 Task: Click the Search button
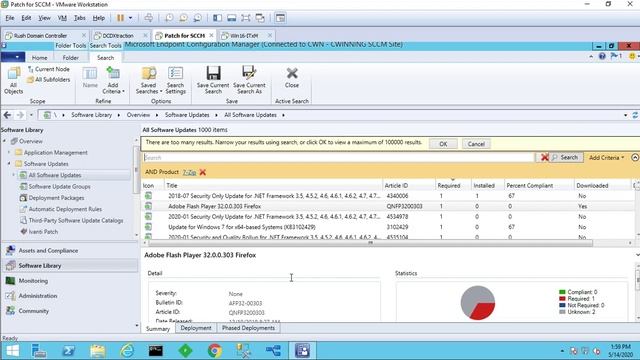566,158
